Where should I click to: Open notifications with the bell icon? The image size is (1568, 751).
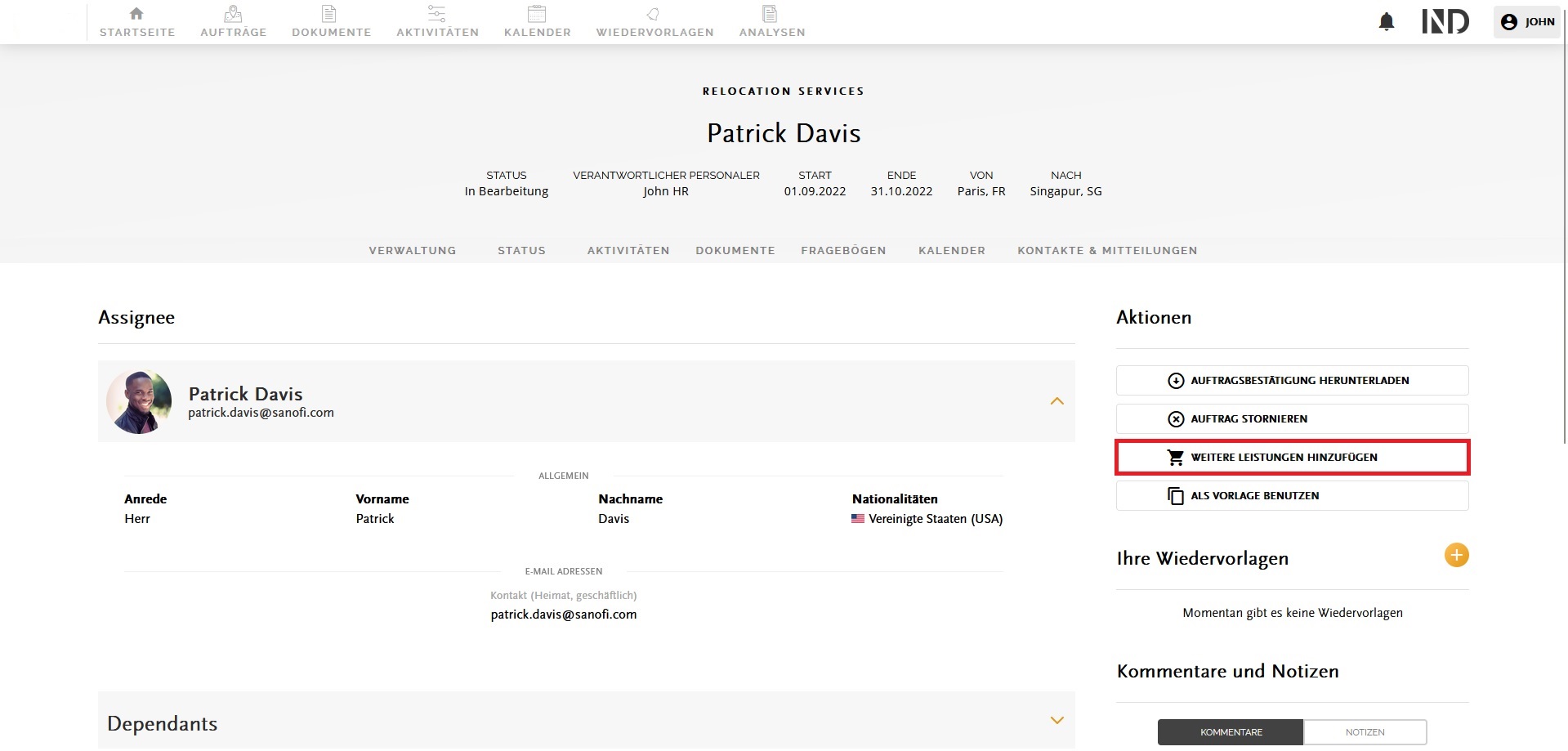pyautogui.click(x=1387, y=22)
